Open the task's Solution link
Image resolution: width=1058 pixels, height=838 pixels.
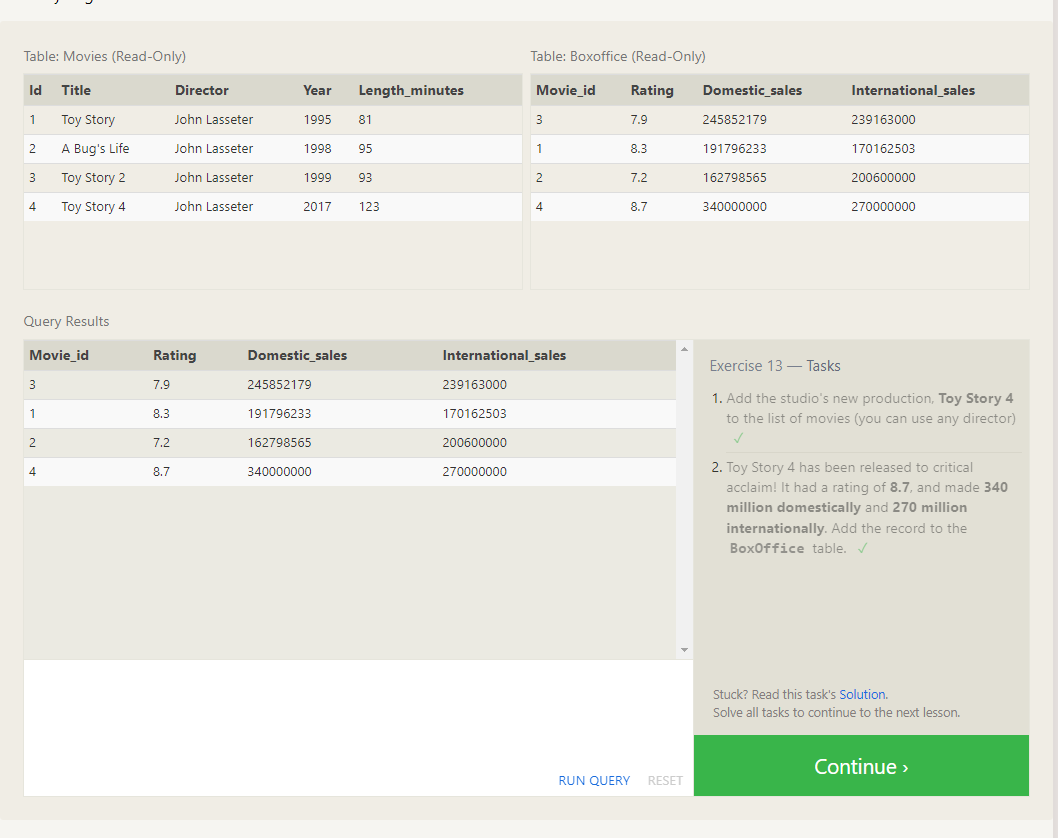[862, 694]
